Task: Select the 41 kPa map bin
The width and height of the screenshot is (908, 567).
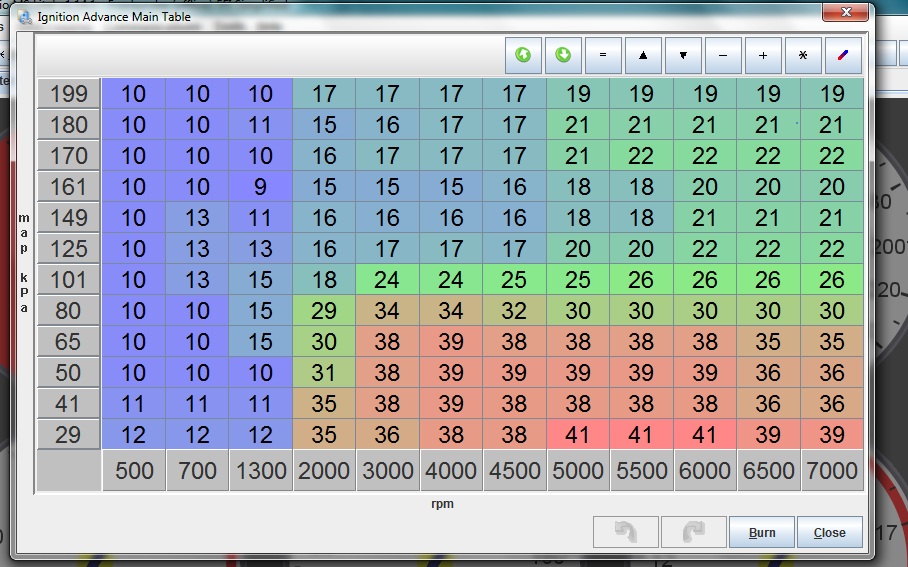Action: [x=68, y=404]
